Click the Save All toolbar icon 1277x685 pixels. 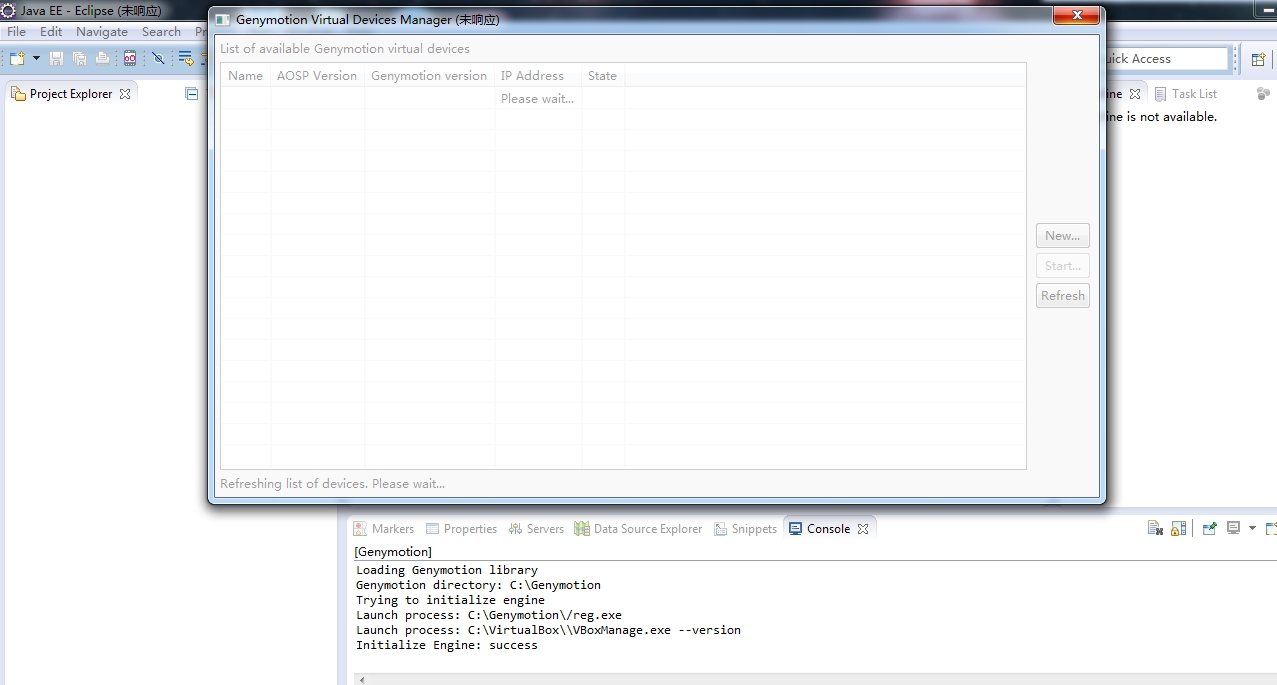(79, 59)
